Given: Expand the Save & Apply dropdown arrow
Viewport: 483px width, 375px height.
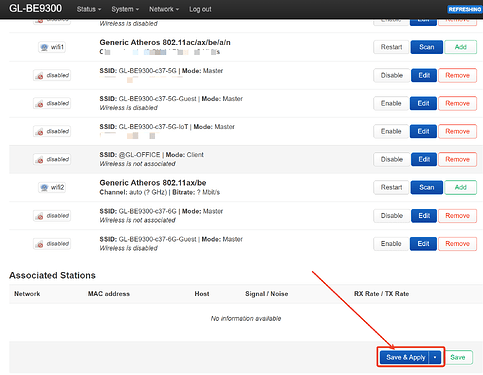Looking at the screenshot, I should point(435,357).
